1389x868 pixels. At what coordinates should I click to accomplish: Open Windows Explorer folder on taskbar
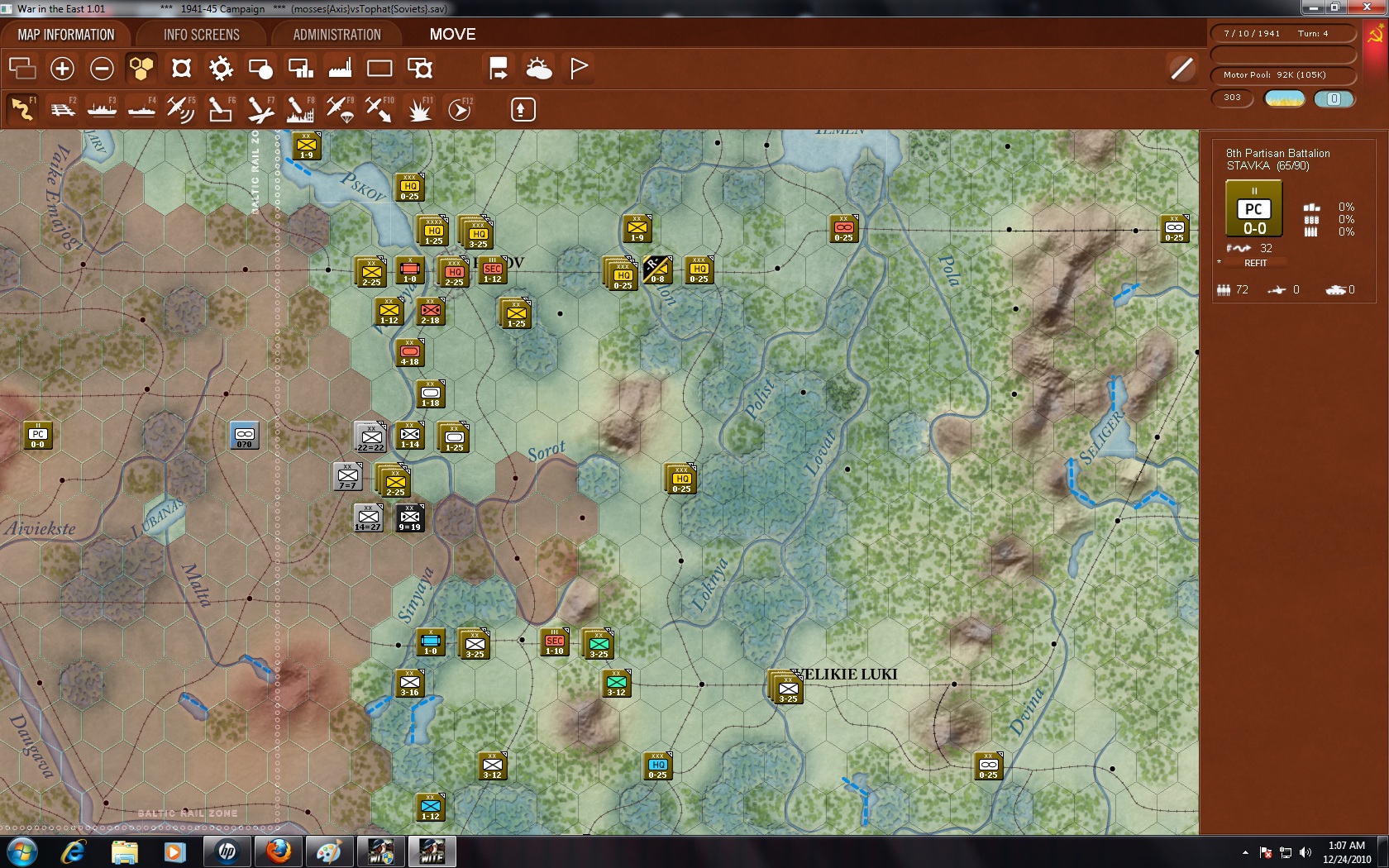[124, 851]
